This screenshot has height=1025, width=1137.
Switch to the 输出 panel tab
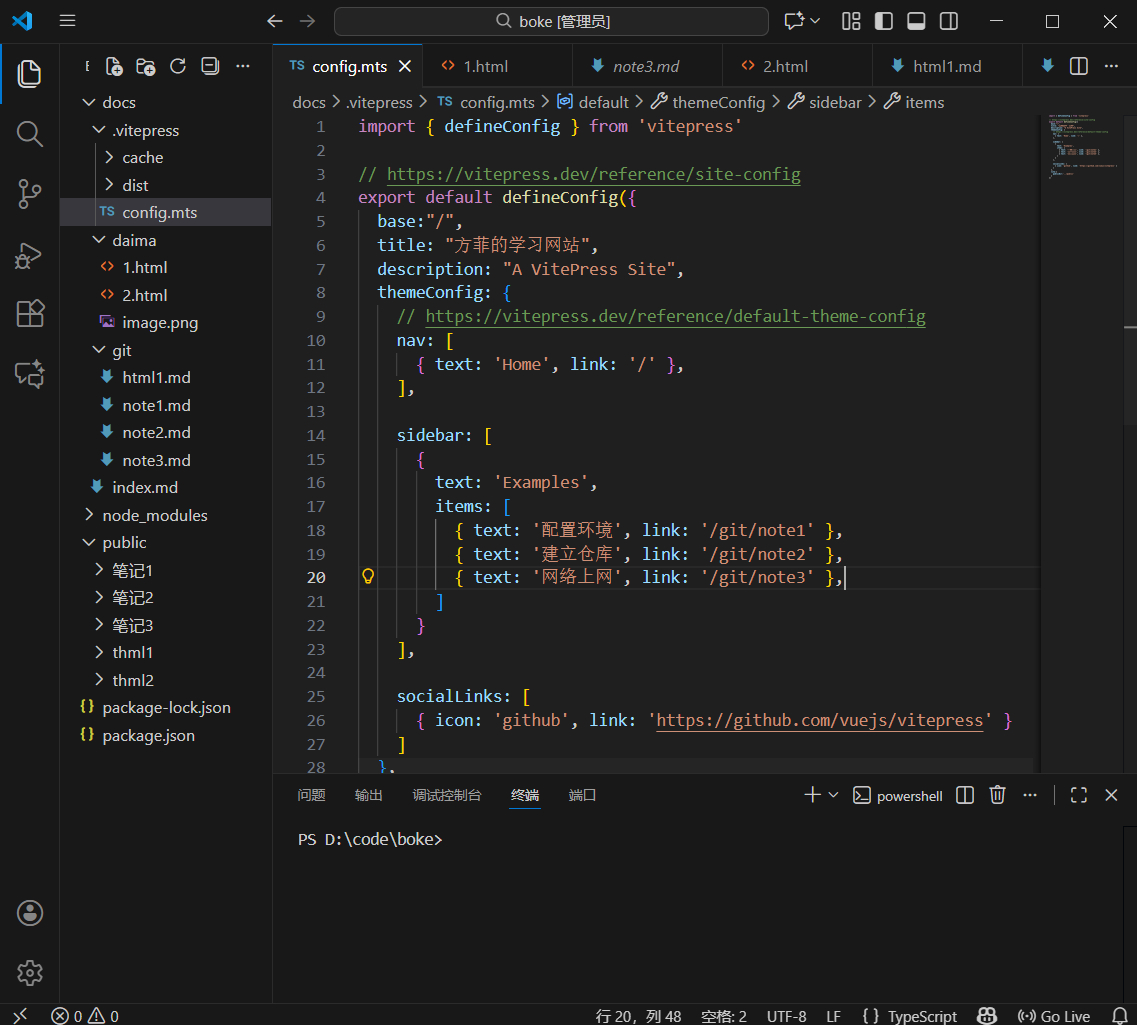click(x=368, y=795)
